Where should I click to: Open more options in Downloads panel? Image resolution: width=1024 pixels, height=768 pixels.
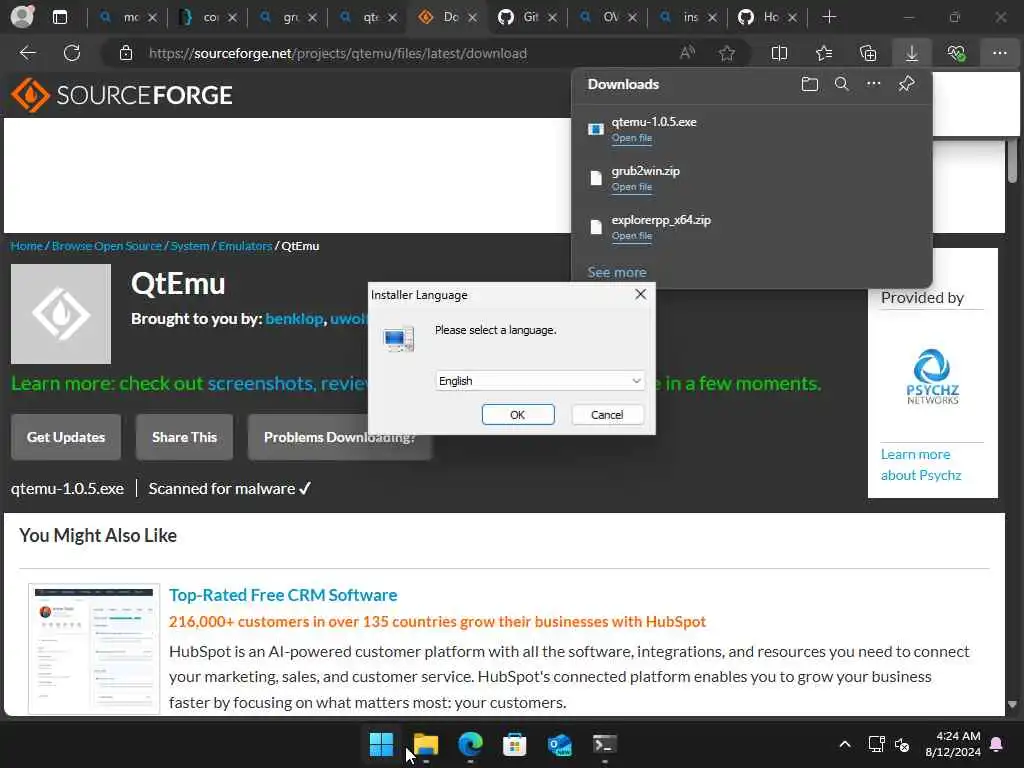pos(874,84)
